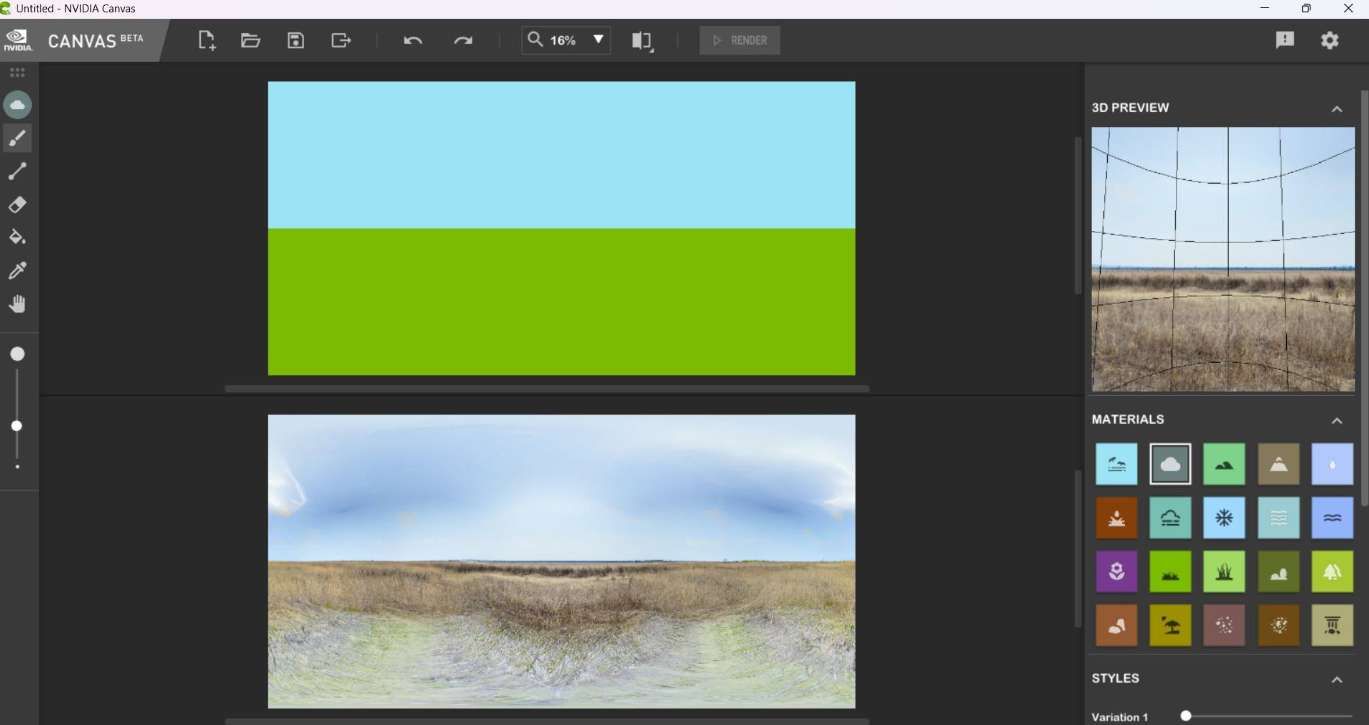Viewport: 1369px width, 725px height.
Task: Toggle the canvas mirror mode
Action: click(641, 40)
